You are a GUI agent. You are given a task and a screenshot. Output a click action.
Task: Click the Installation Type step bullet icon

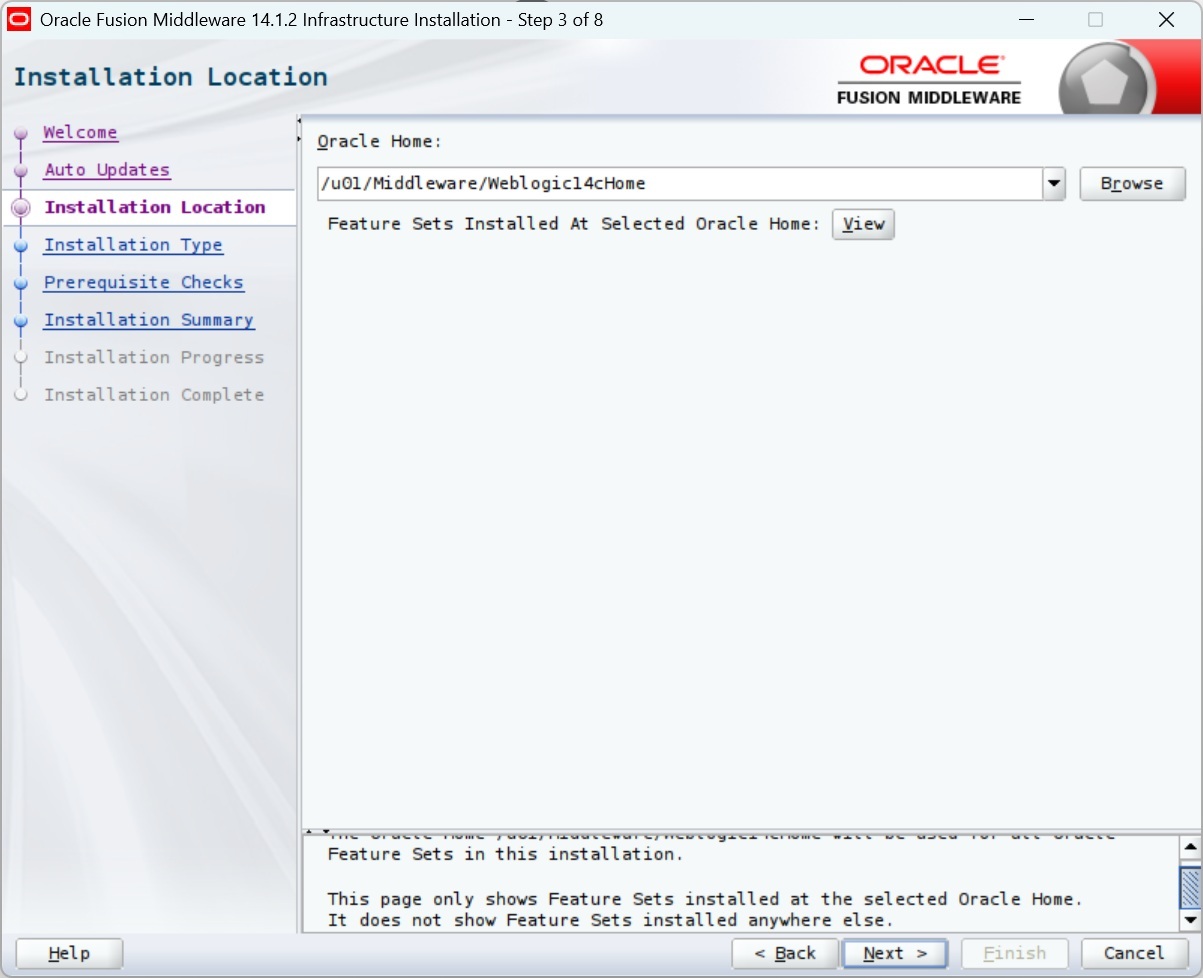tap(21, 246)
